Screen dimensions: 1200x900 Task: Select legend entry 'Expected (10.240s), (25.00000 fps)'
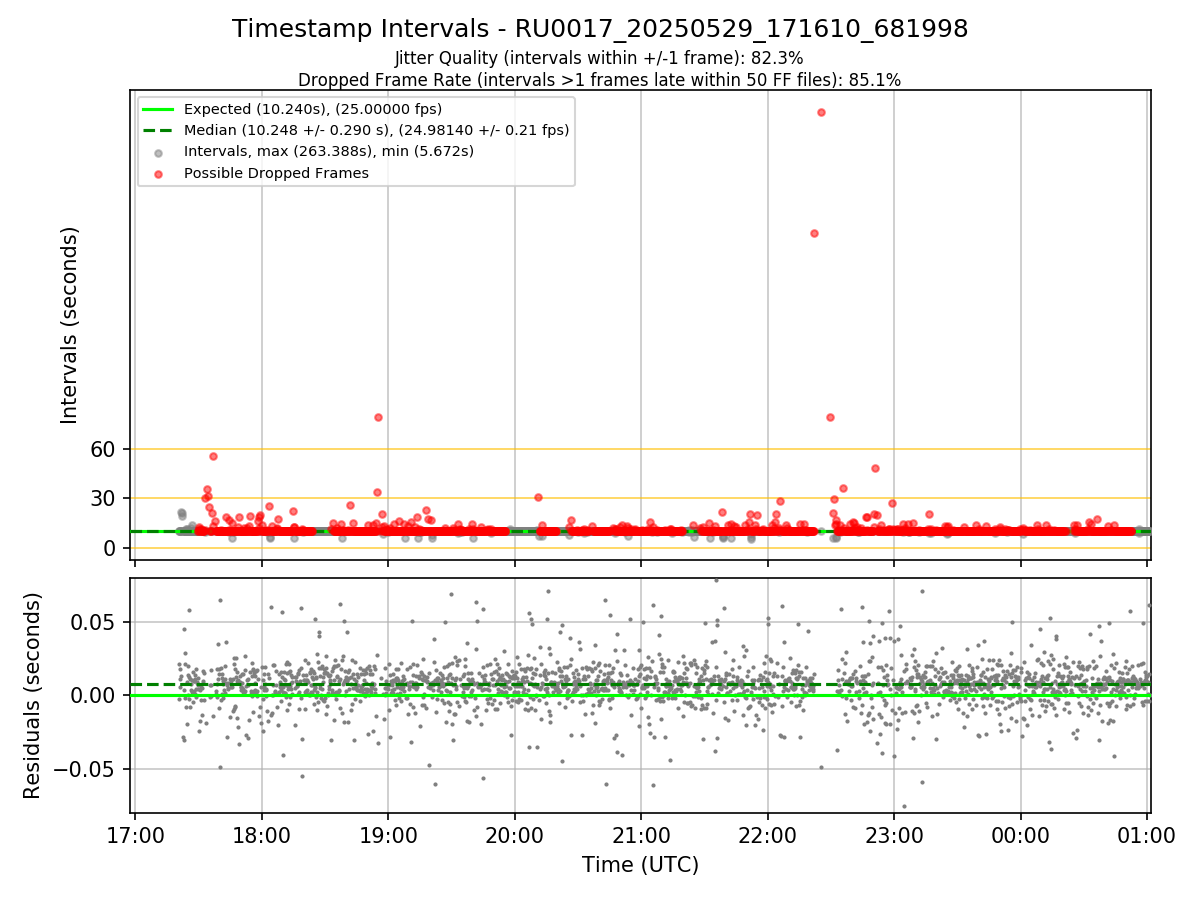click(313, 109)
